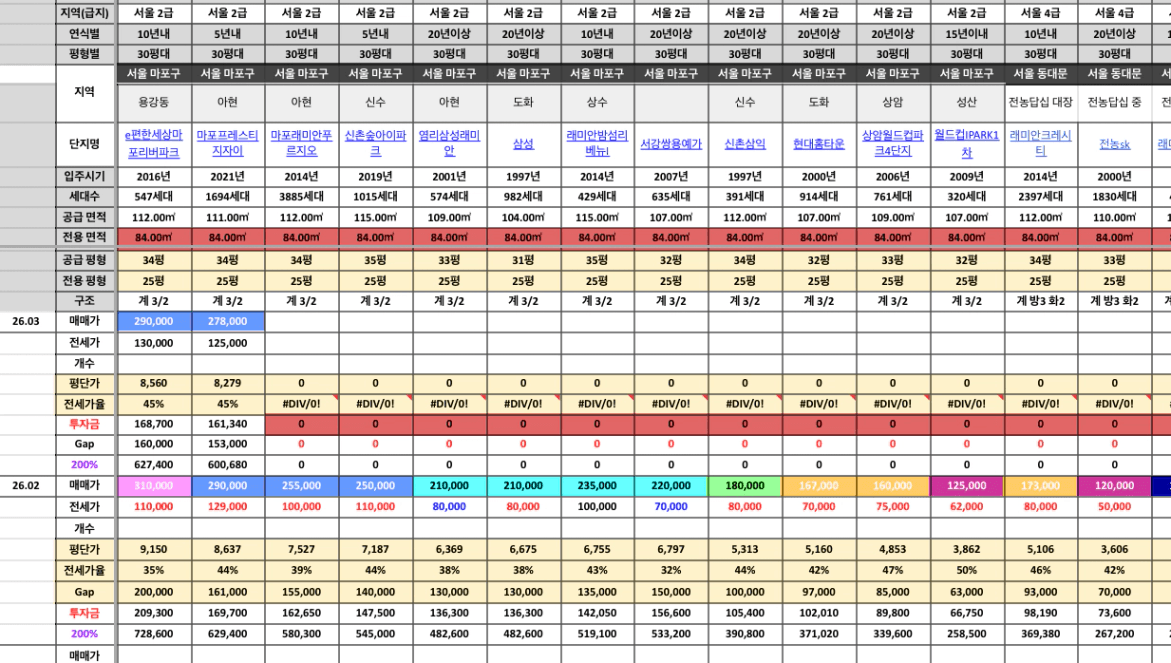Click the 단지명 row header cell
The width and height of the screenshot is (1171, 663).
click(x=84, y=144)
